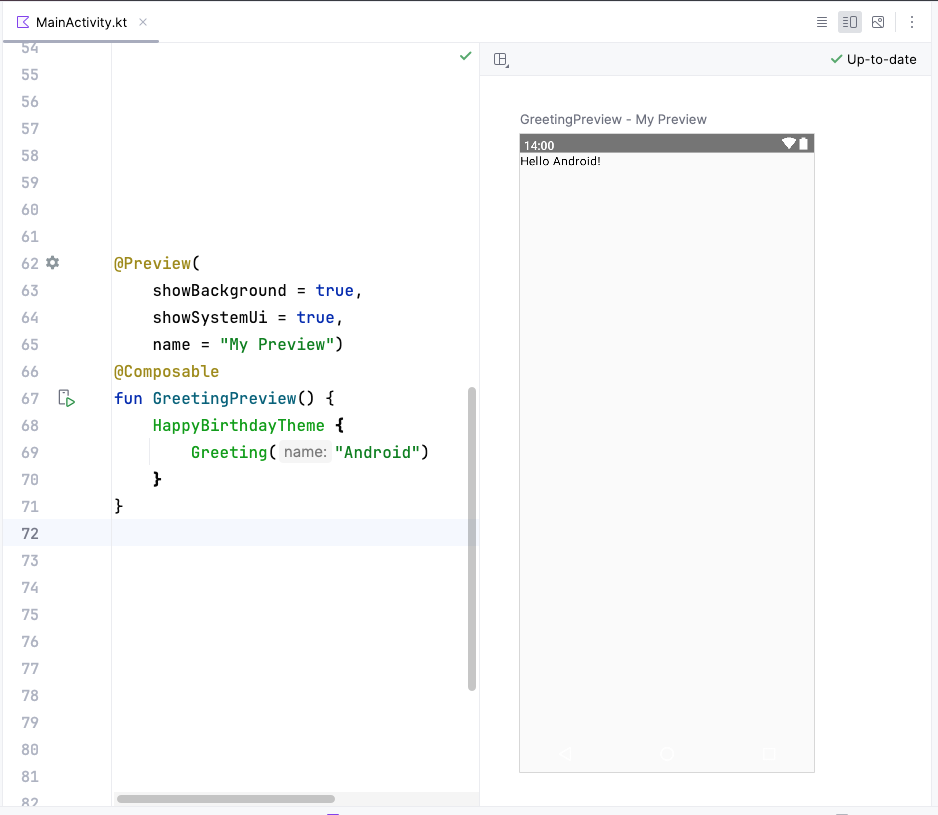This screenshot has height=815, width=938.
Task: Click gear icon beside the @Preview annotation
Action: coord(53,263)
